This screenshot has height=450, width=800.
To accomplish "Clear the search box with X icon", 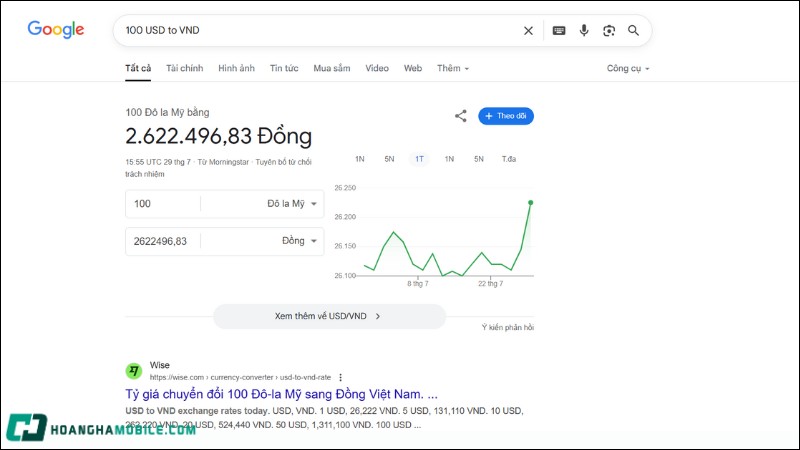I will coord(528,31).
